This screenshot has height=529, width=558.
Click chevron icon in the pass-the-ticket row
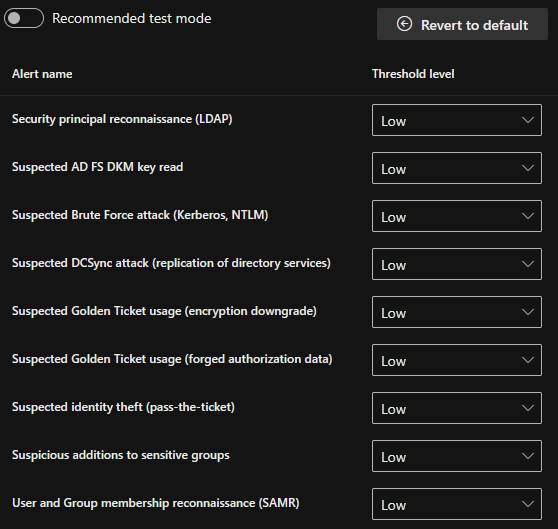[x=528, y=408]
